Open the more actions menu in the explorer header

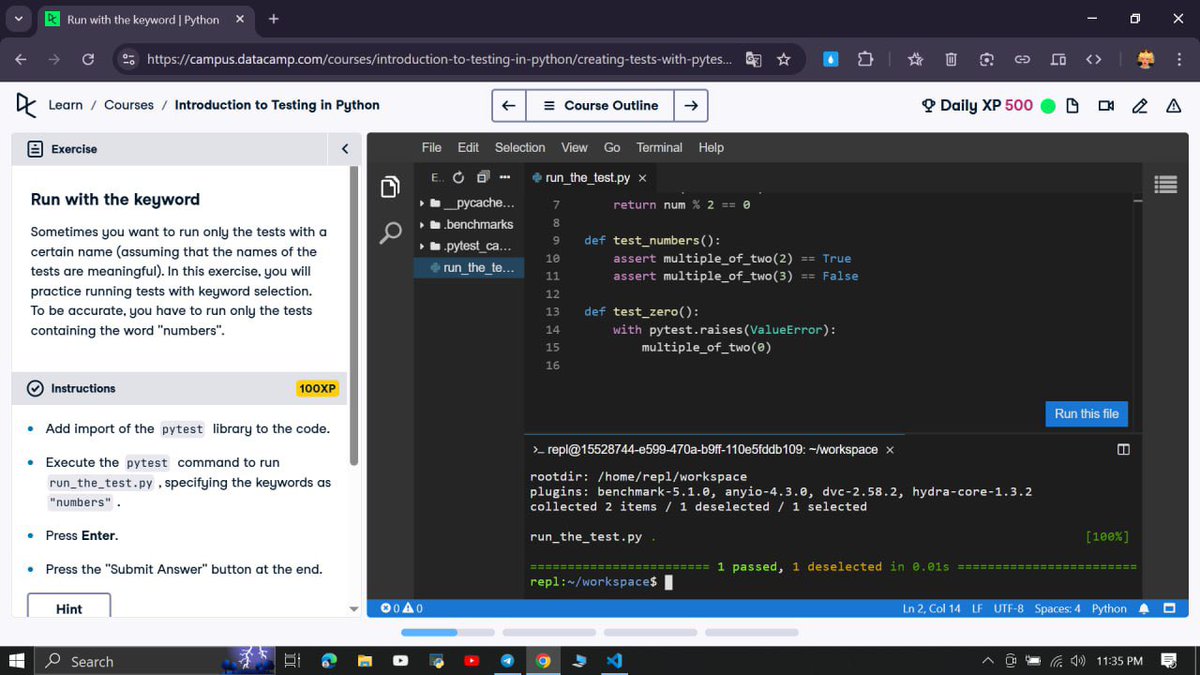pyautogui.click(x=504, y=176)
